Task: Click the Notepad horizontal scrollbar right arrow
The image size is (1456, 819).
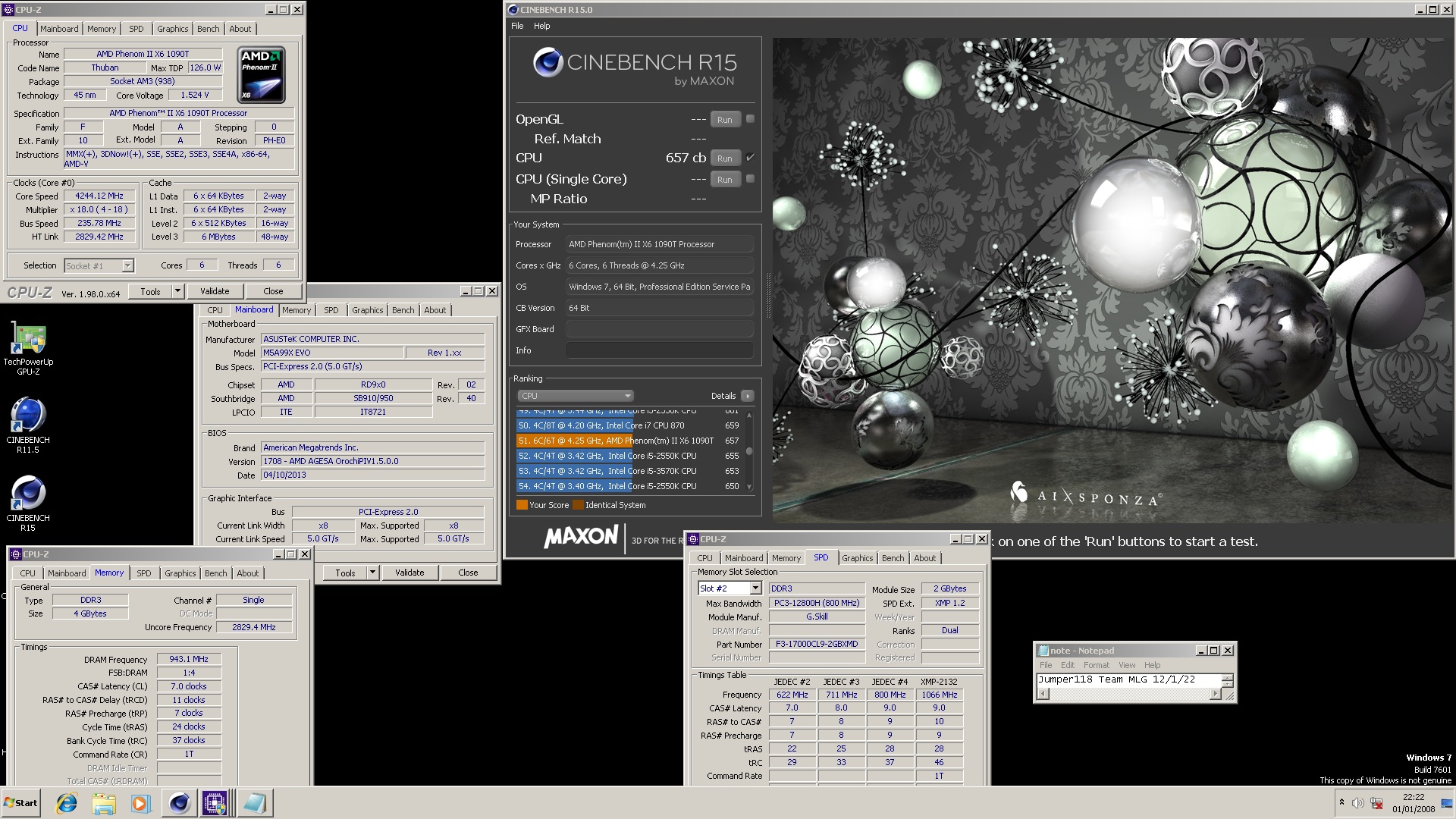Action: point(1215,694)
